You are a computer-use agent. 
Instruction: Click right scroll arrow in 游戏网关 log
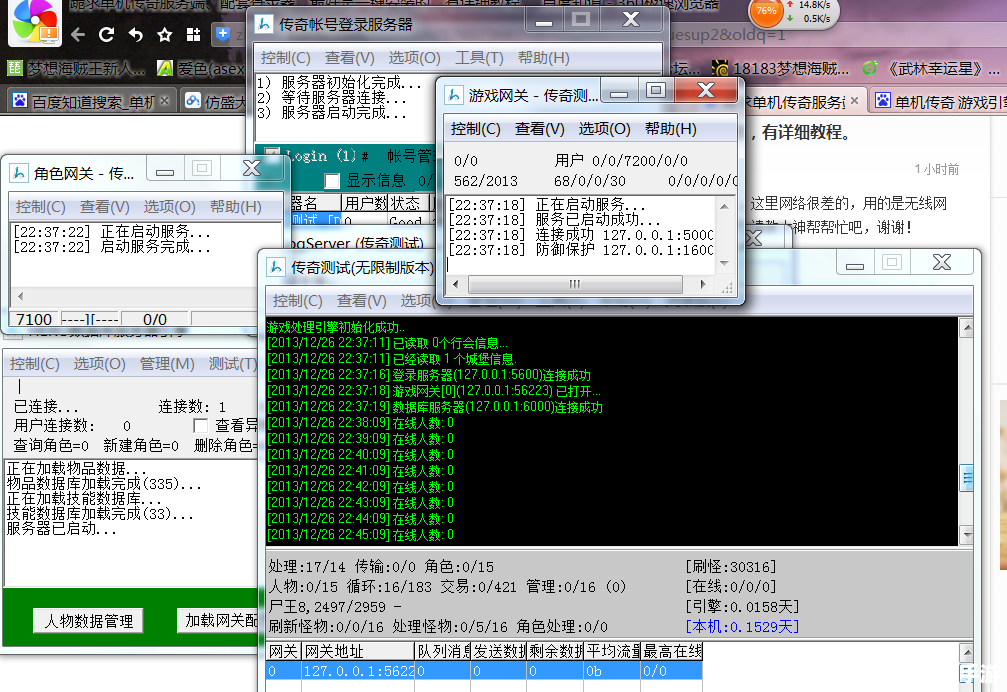click(703, 284)
